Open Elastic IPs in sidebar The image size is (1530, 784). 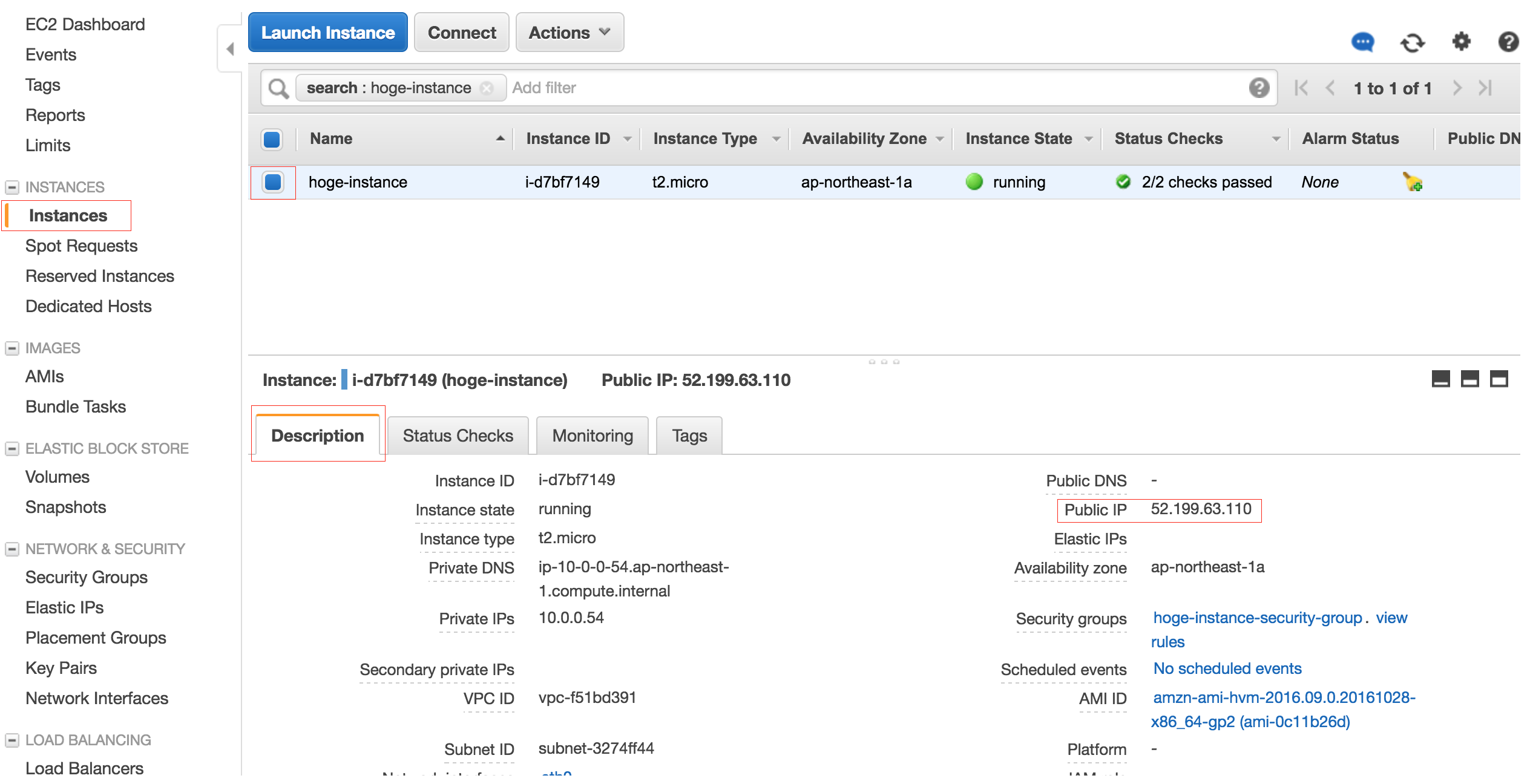click(x=65, y=607)
